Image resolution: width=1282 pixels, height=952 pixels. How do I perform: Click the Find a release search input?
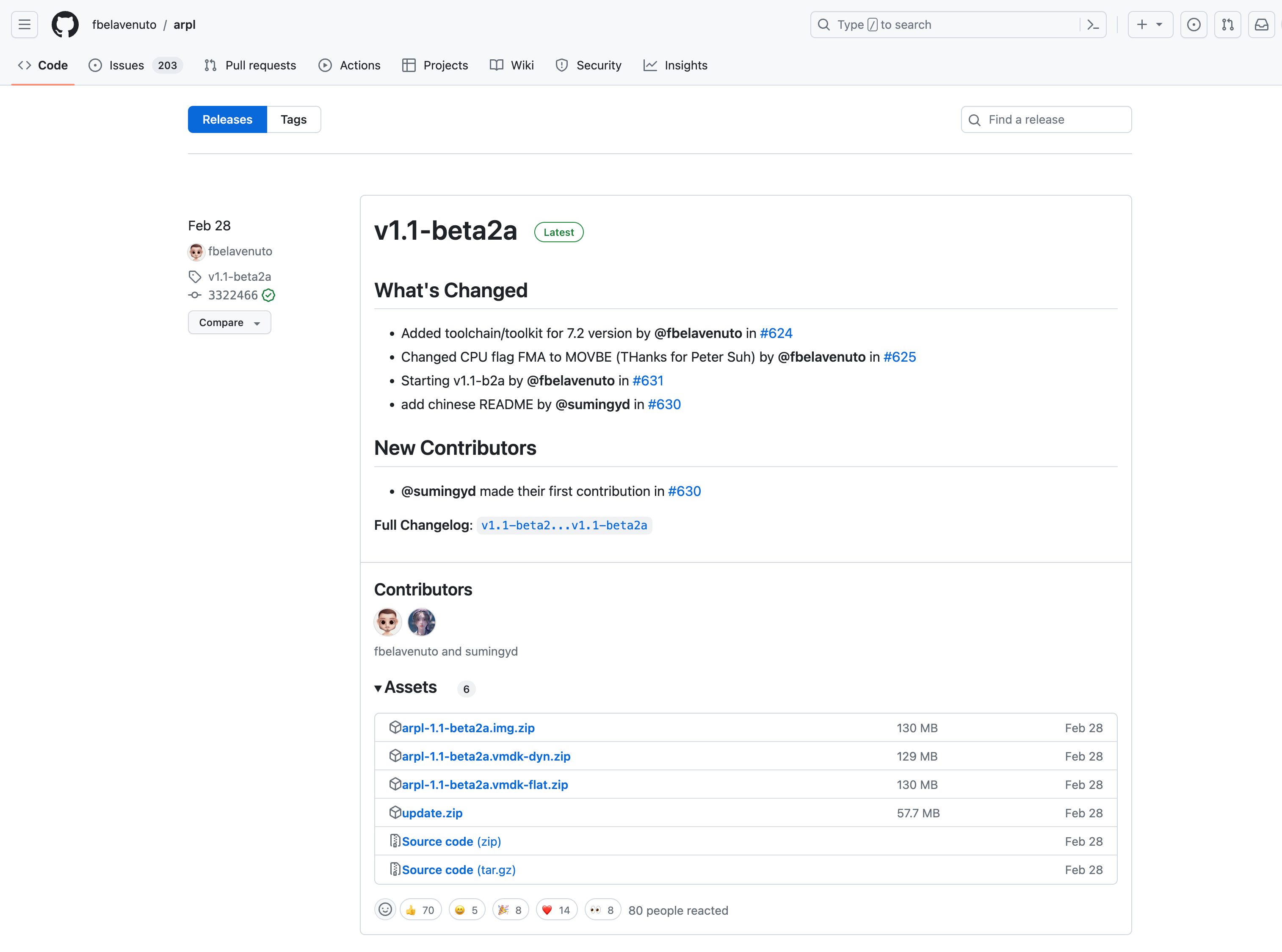1046,119
